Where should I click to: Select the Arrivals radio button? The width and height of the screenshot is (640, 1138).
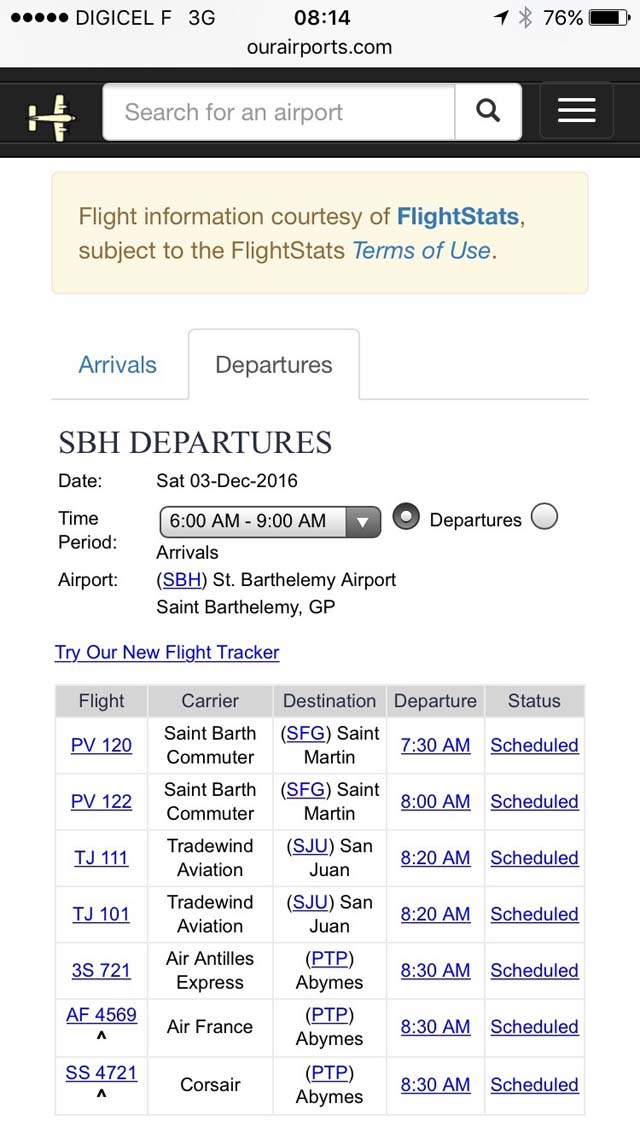click(544, 517)
